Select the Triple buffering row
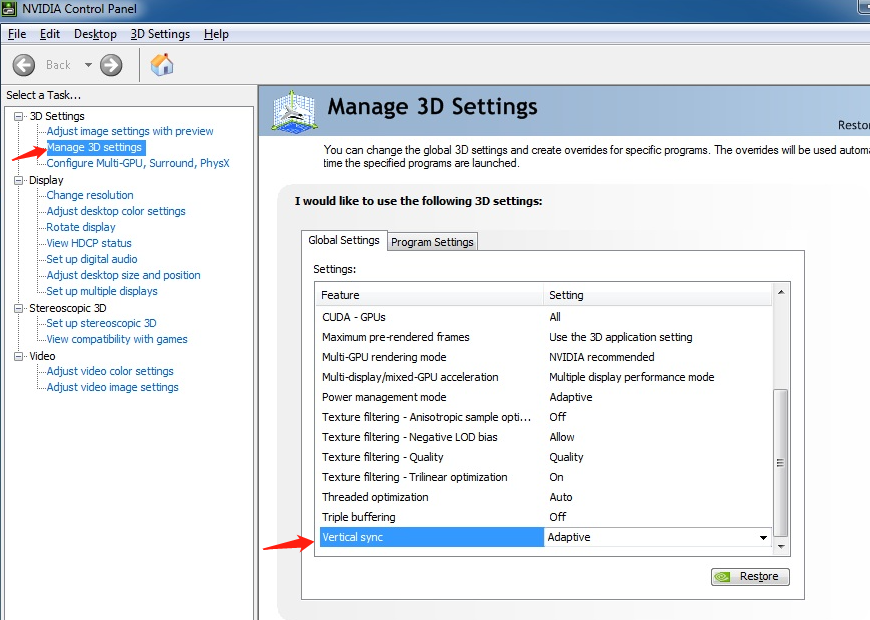The image size is (870, 620). click(430, 517)
